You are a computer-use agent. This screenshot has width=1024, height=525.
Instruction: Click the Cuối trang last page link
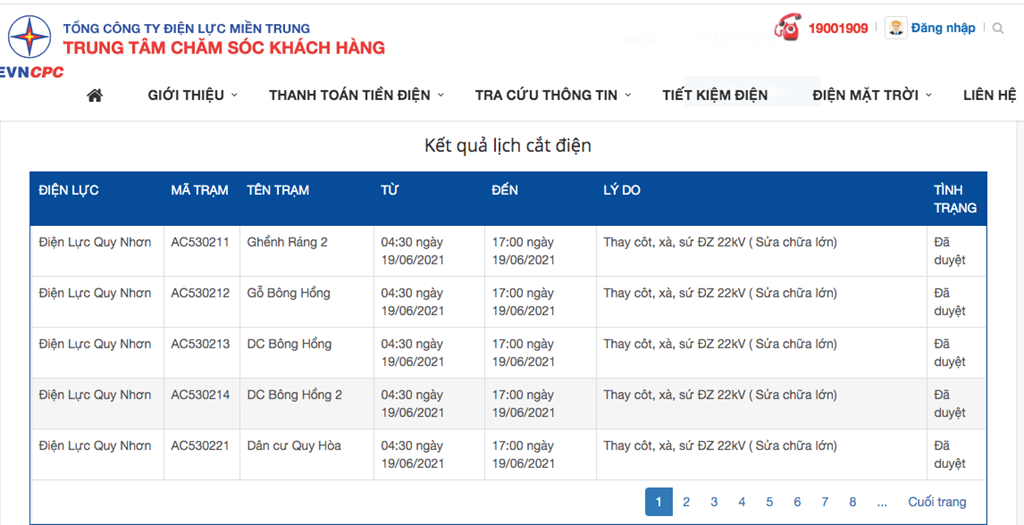[x=936, y=501]
